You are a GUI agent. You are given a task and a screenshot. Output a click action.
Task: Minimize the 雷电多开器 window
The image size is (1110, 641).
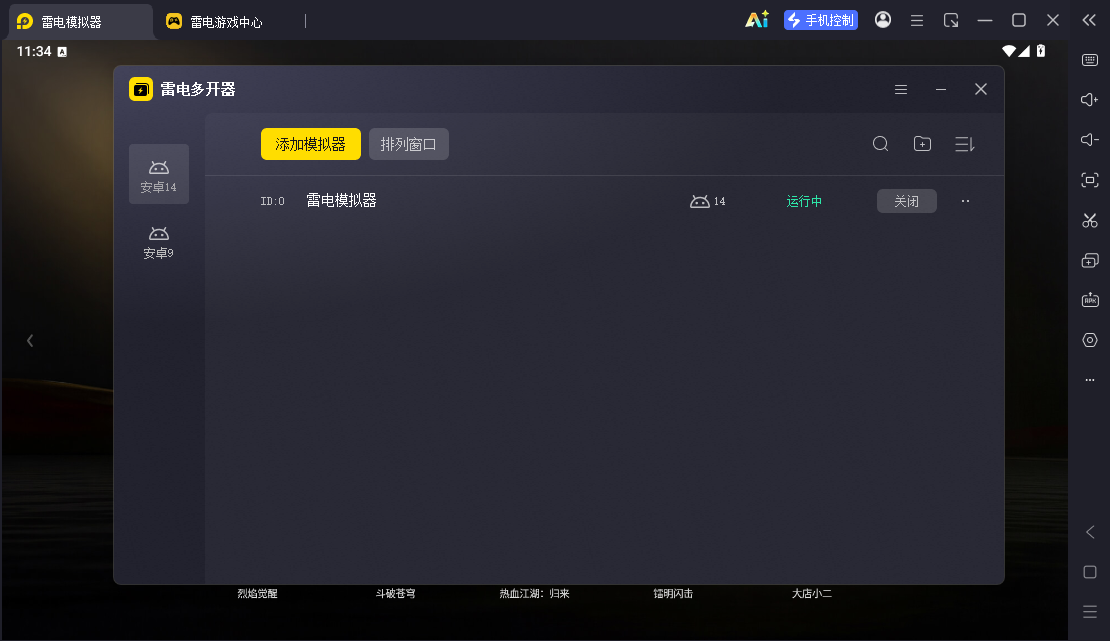pyautogui.click(x=941, y=89)
